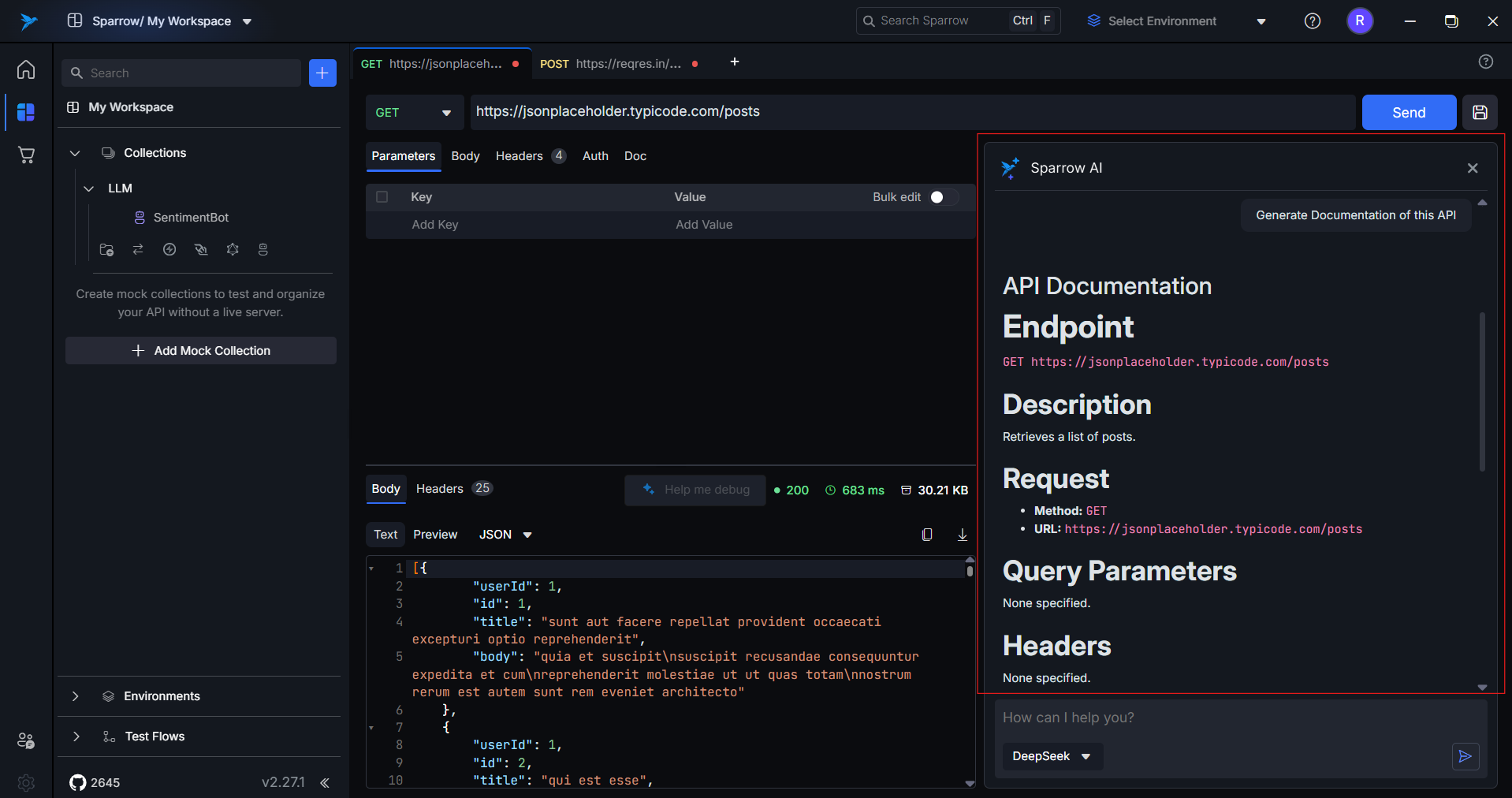This screenshot has height=798, width=1512.
Task: Copy the response body to clipboard
Action: pyautogui.click(x=927, y=535)
